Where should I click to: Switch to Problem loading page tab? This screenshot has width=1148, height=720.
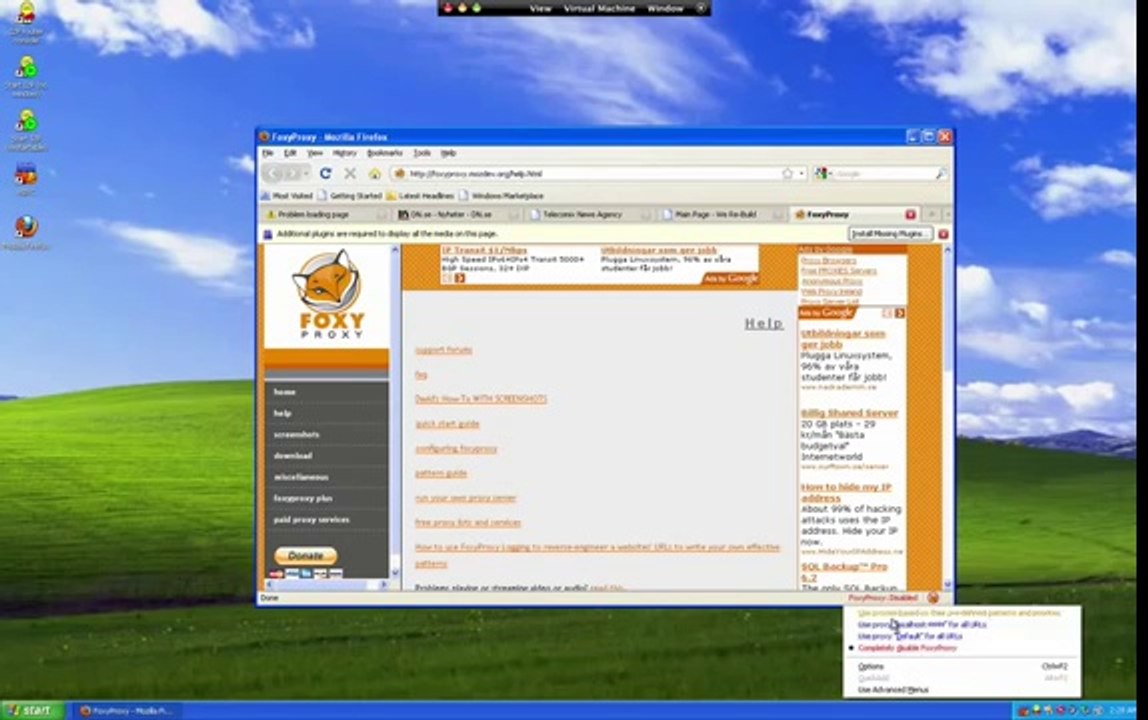325,215
